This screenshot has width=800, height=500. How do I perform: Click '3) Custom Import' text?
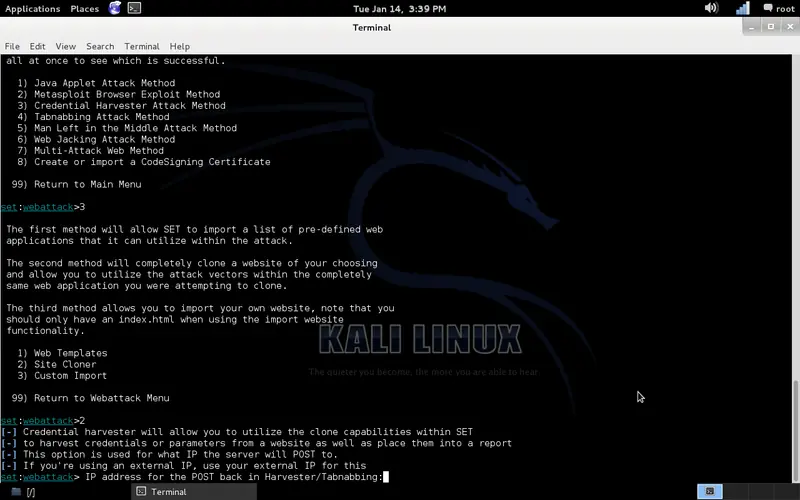coord(62,376)
